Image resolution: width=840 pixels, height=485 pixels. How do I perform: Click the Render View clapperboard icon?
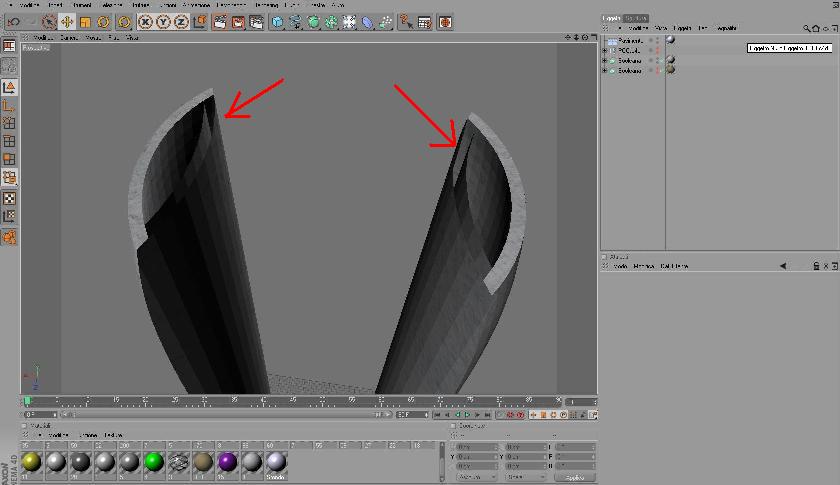[220, 22]
